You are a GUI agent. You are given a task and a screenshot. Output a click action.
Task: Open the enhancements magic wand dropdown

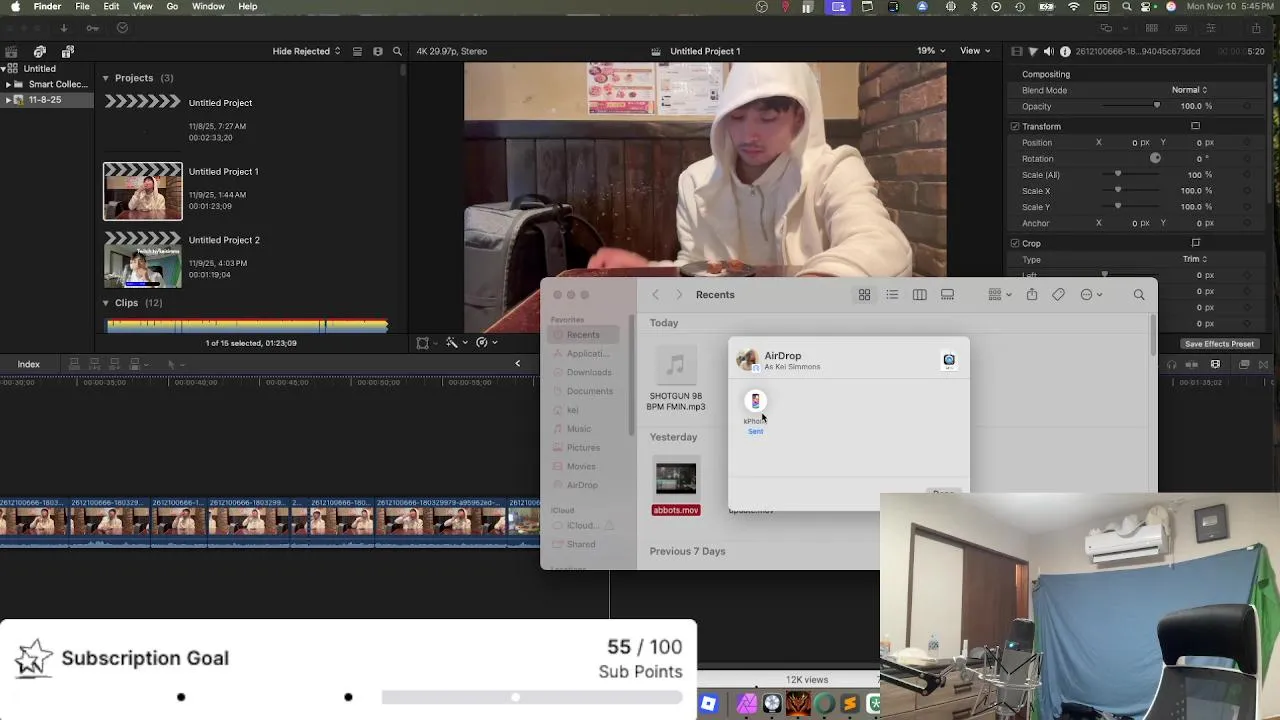coord(457,343)
